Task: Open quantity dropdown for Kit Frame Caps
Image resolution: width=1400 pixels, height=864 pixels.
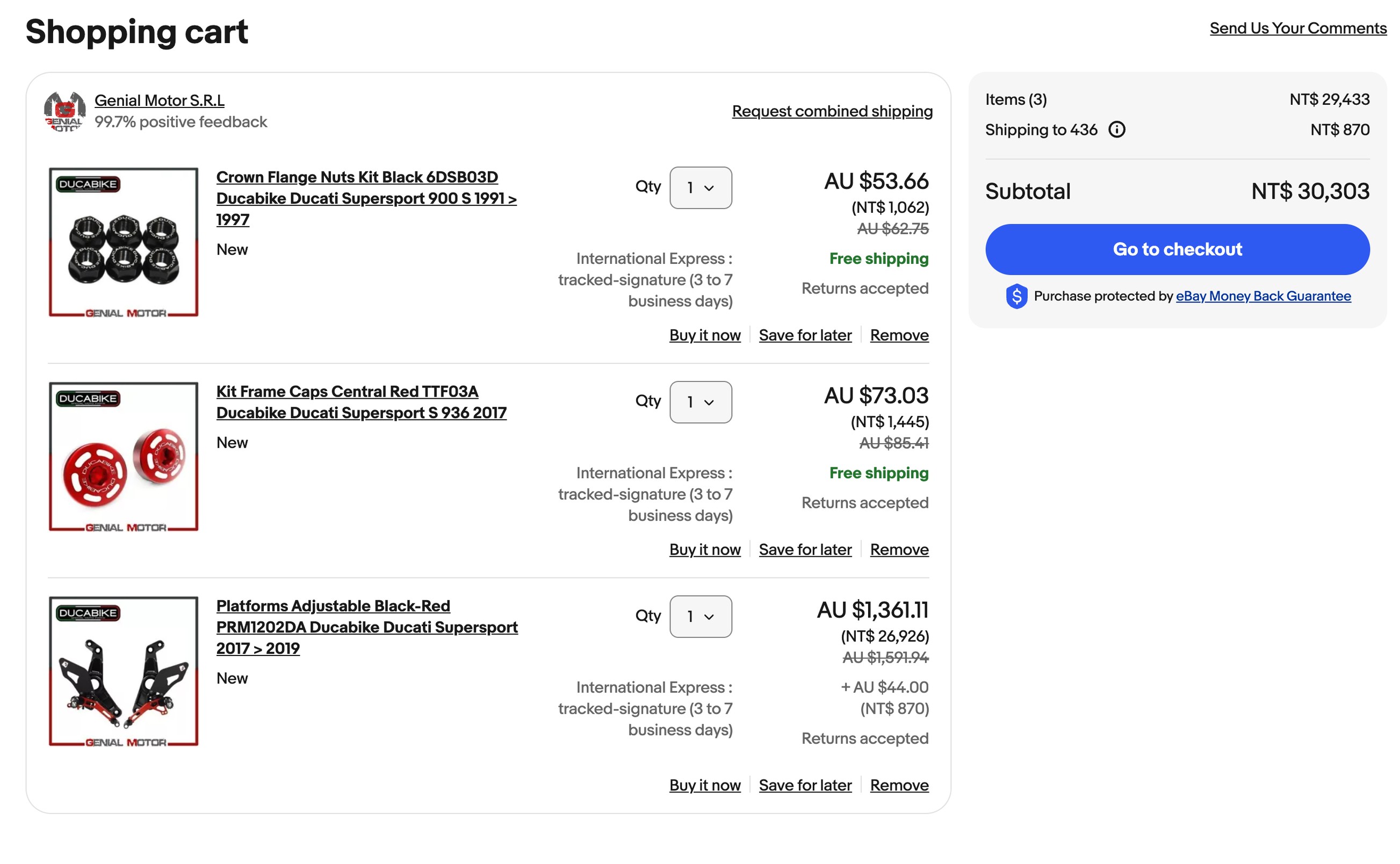Action: [701, 402]
